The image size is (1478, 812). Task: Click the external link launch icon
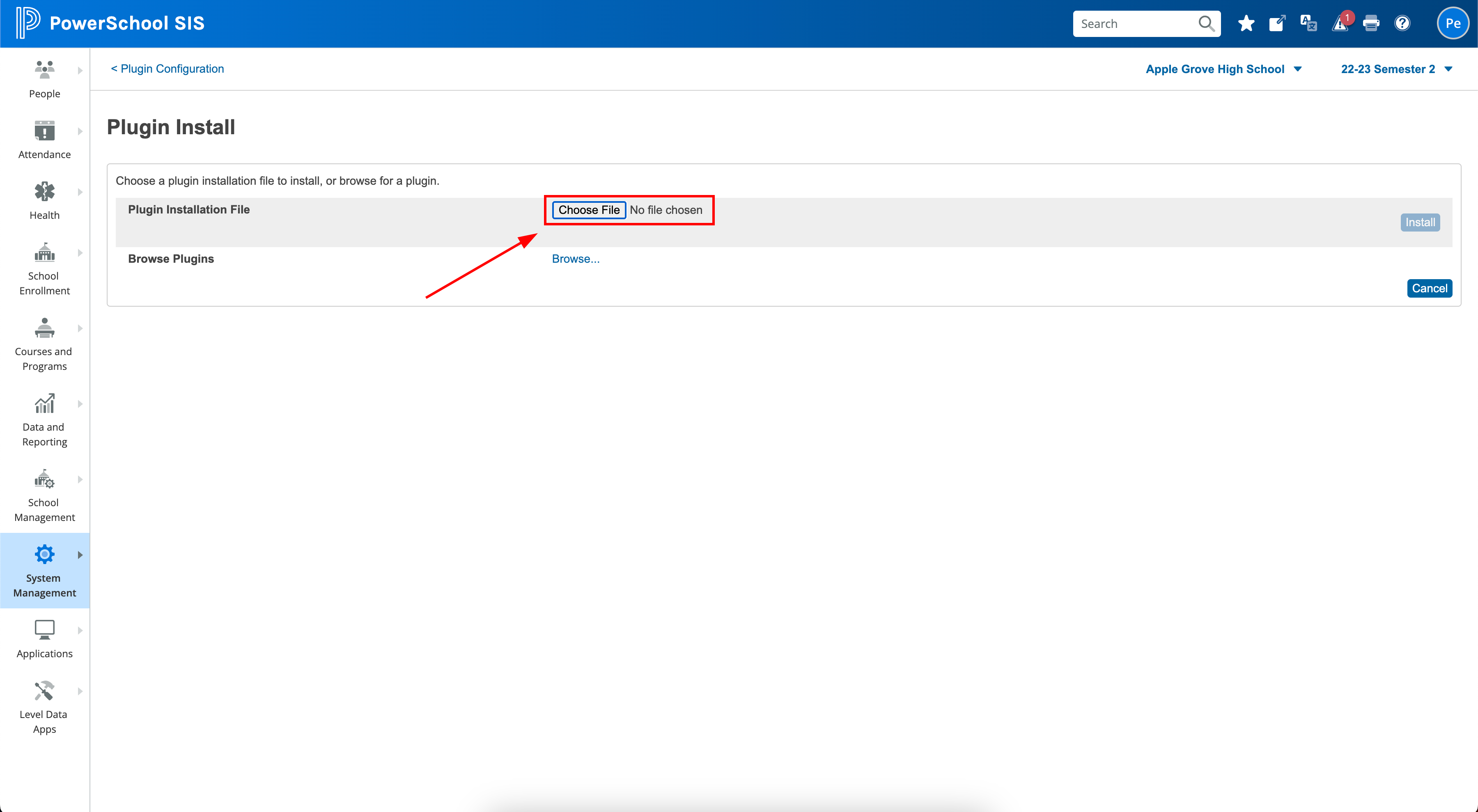[1277, 23]
